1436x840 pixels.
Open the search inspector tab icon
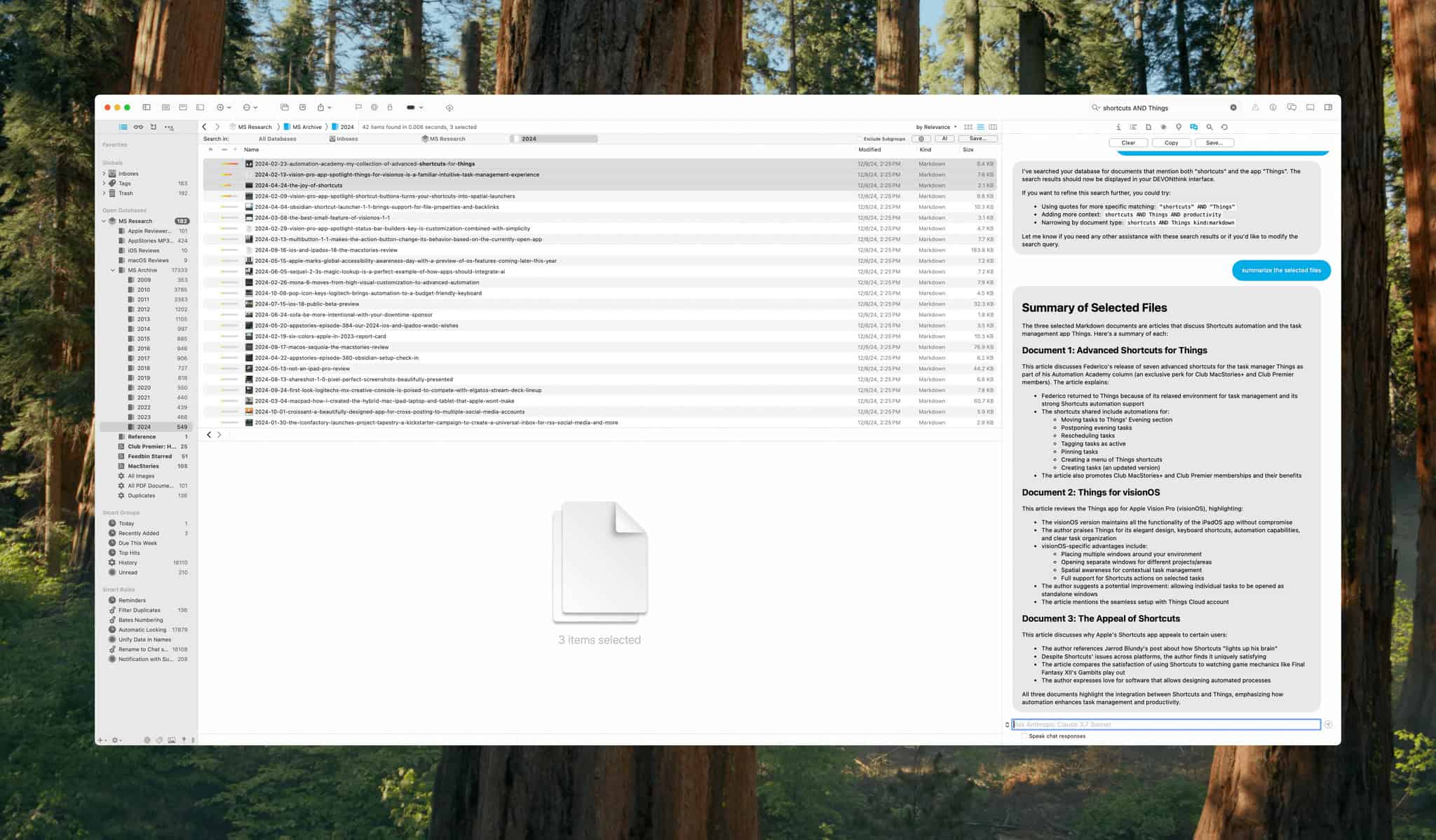[x=1210, y=127]
